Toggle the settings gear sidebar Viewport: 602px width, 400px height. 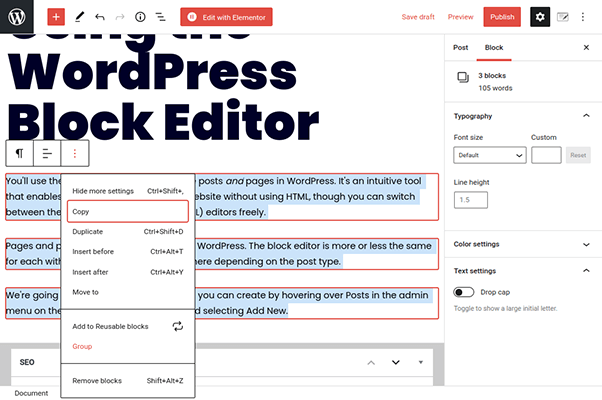pos(540,17)
